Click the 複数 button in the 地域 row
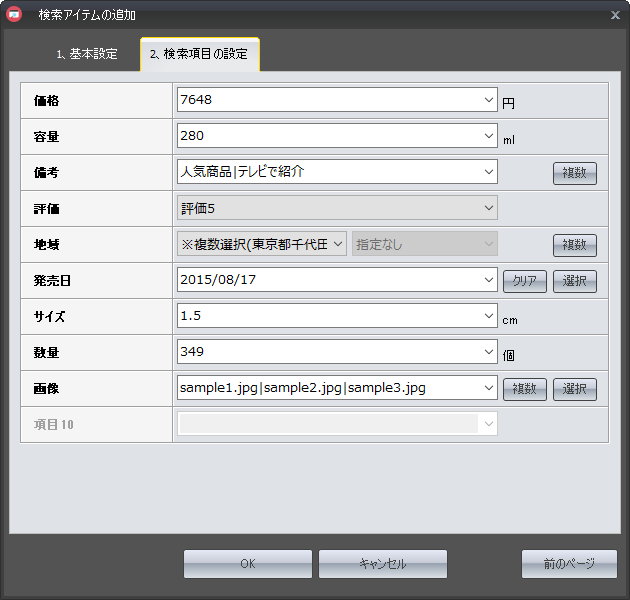The height and width of the screenshot is (600, 630). pyautogui.click(x=574, y=245)
